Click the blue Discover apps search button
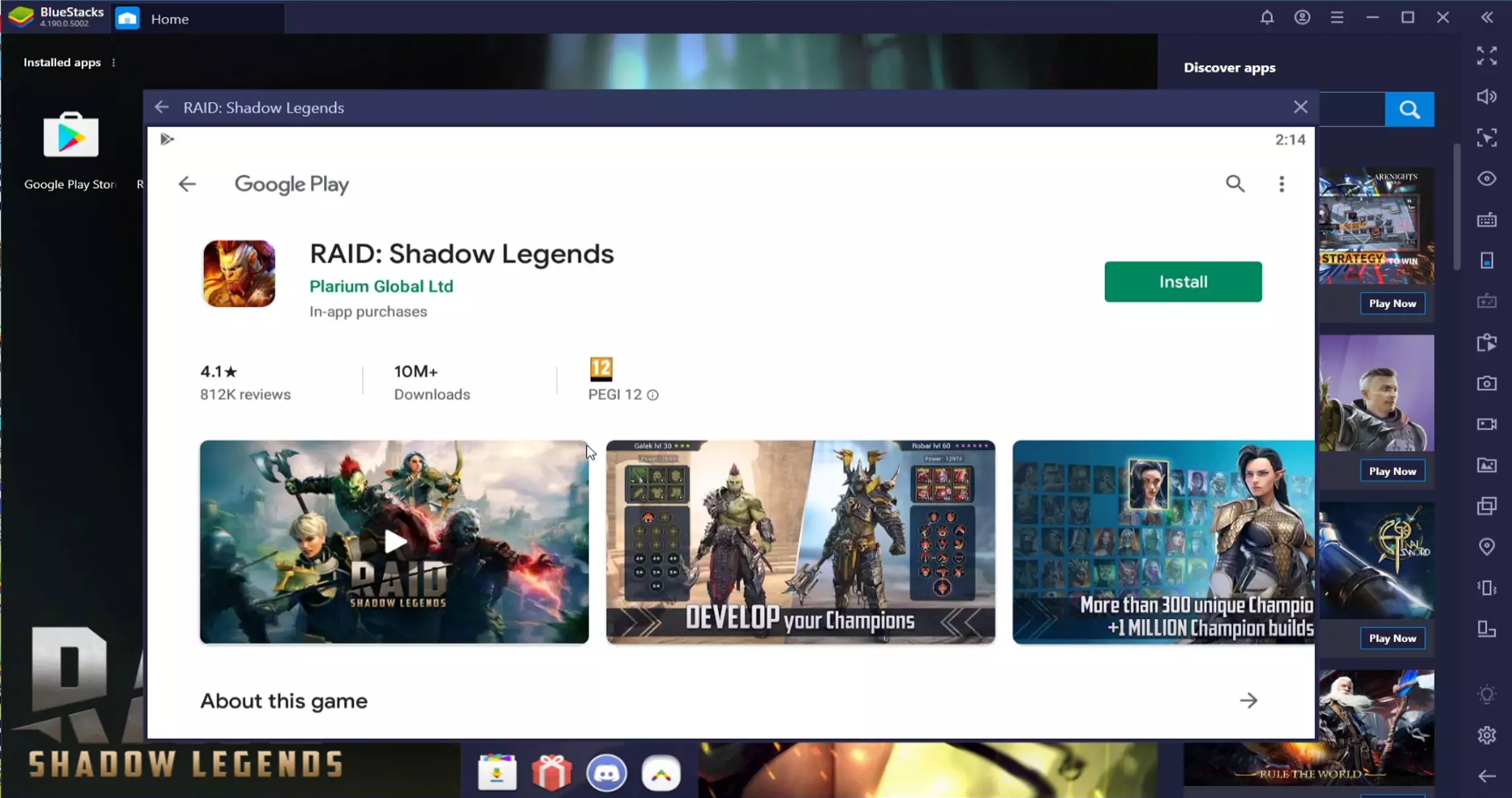The height and width of the screenshot is (798, 1512). point(1409,109)
